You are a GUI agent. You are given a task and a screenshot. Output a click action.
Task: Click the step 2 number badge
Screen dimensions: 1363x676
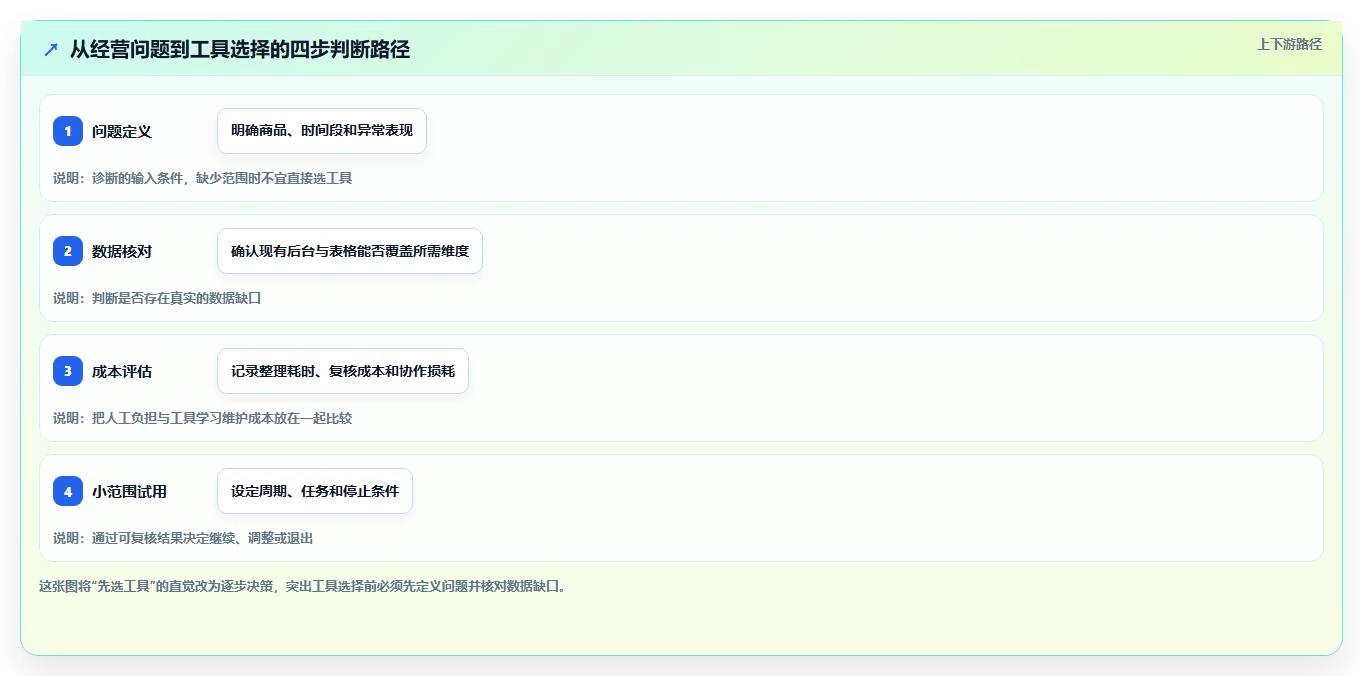pyautogui.click(x=68, y=251)
